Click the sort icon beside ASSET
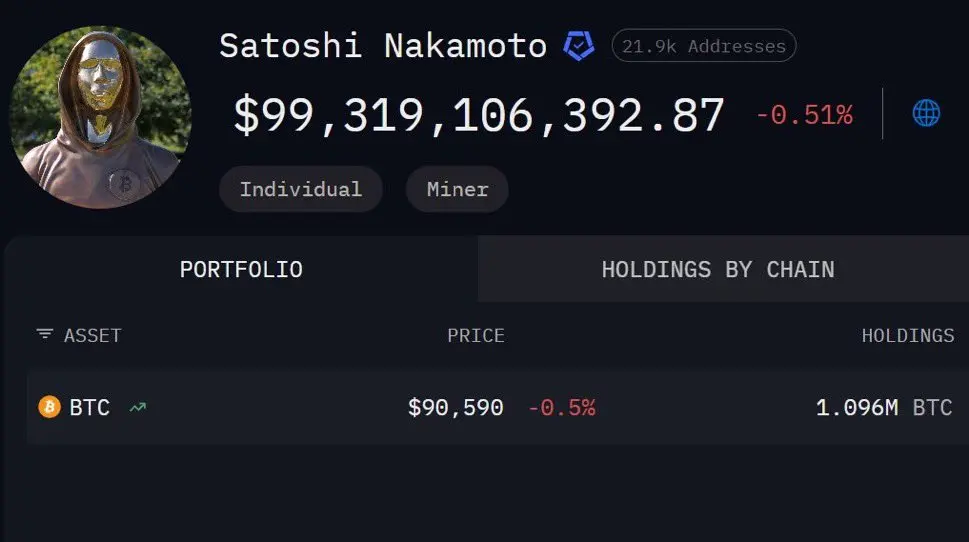This screenshot has height=542, width=969. coord(45,335)
